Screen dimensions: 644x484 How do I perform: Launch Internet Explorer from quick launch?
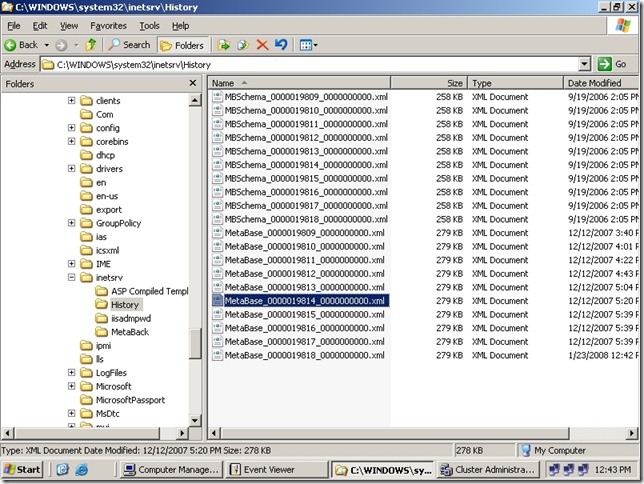pos(82,469)
